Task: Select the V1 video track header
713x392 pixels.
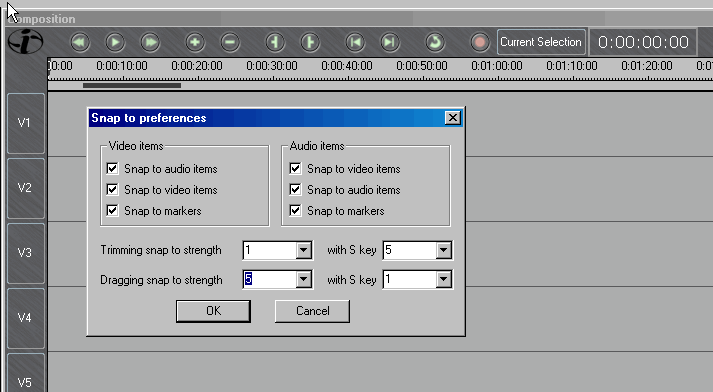Action: point(26,123)
